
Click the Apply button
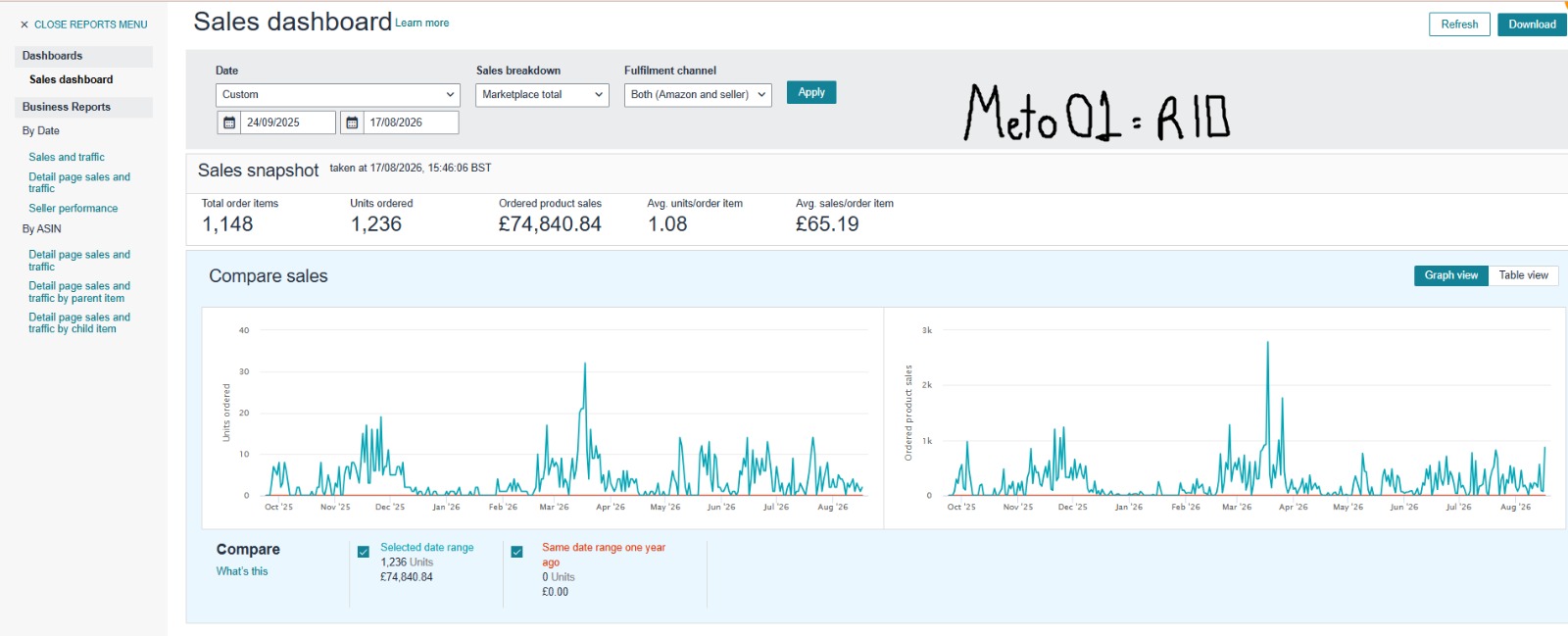click(811, 92)
